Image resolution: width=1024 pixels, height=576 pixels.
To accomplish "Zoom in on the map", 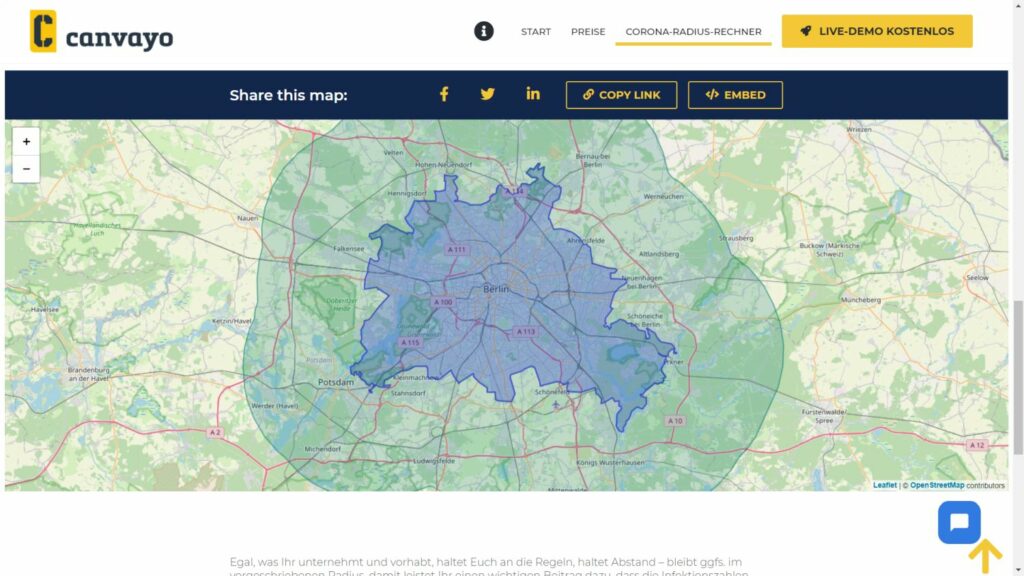I will click(x=26, y=142).
